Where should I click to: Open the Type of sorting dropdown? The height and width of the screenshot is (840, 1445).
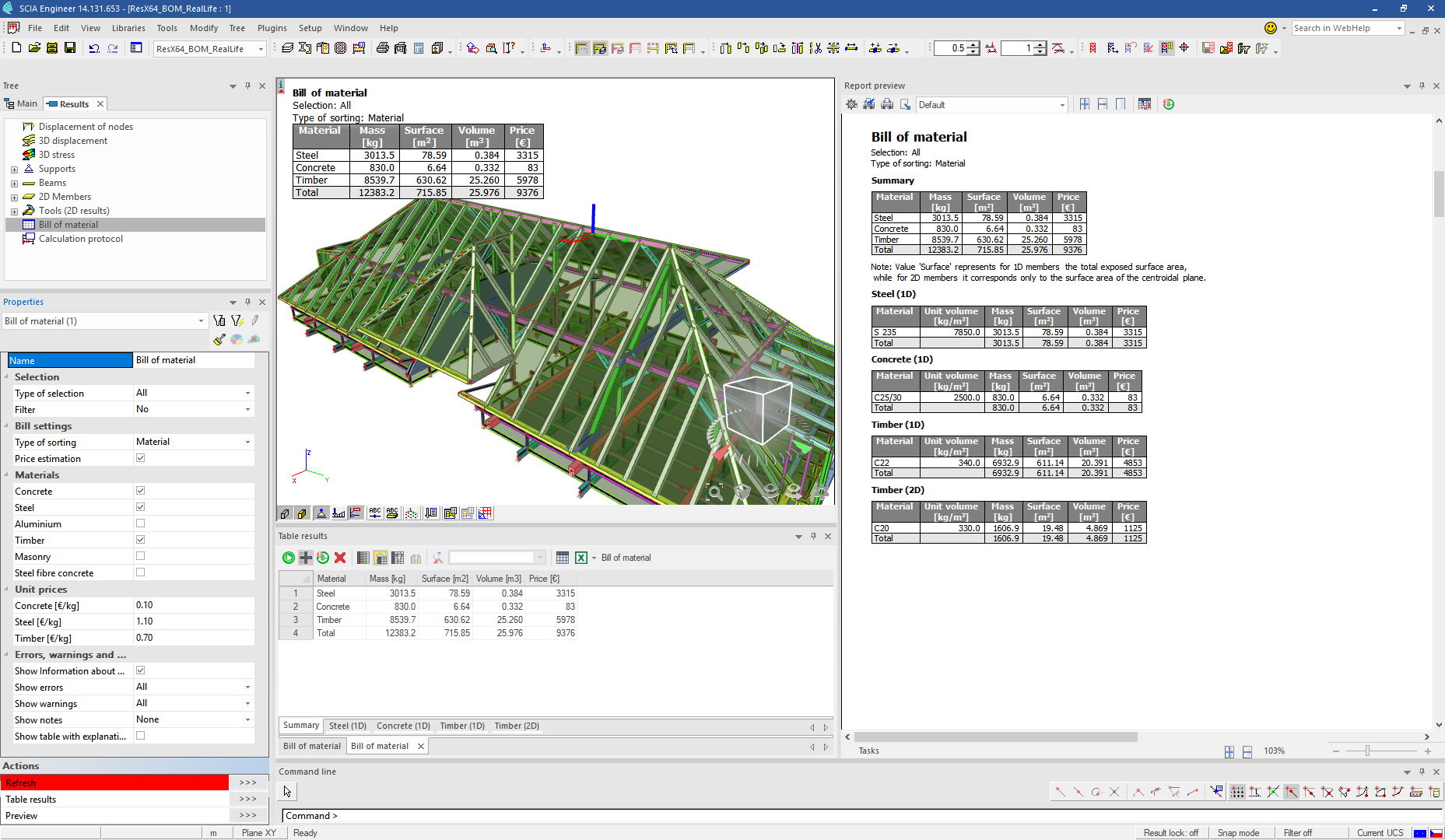(x=247, y=442)
